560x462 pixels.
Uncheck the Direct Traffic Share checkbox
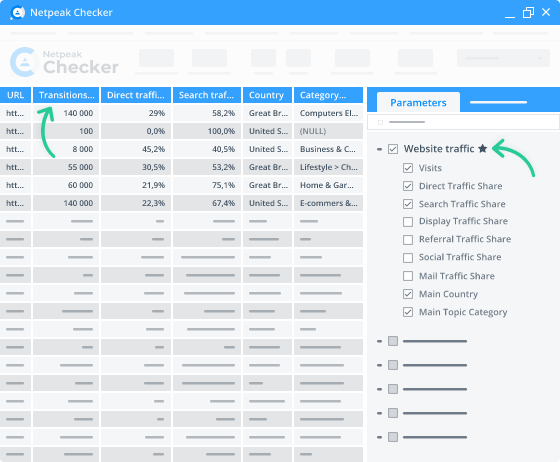(408, 186)
